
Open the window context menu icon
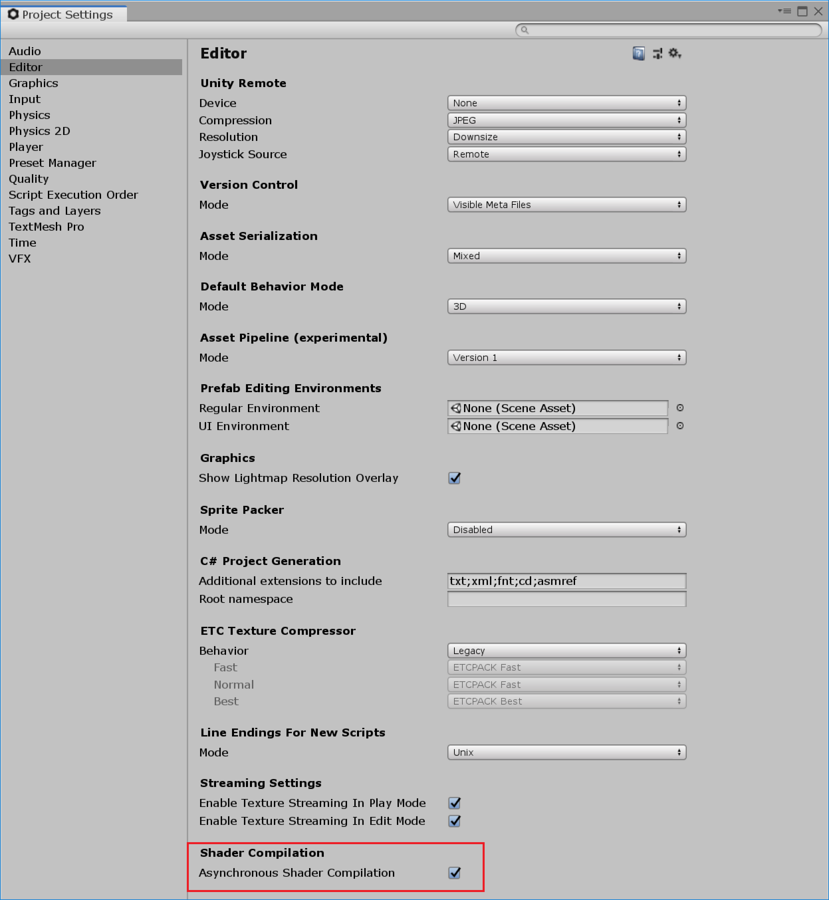click(x=785, y=11)
